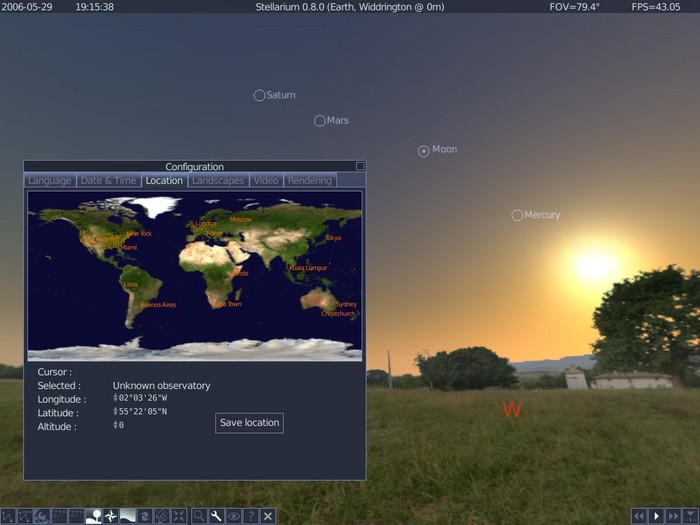Click the Save location button
Screen dimensions: 700x525
click(x=249, y=423)
